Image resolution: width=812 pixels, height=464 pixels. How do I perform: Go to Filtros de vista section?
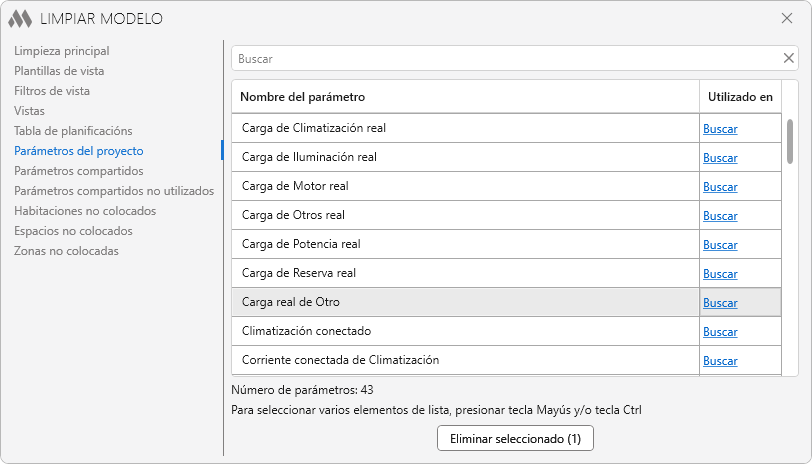coord(52,91)
